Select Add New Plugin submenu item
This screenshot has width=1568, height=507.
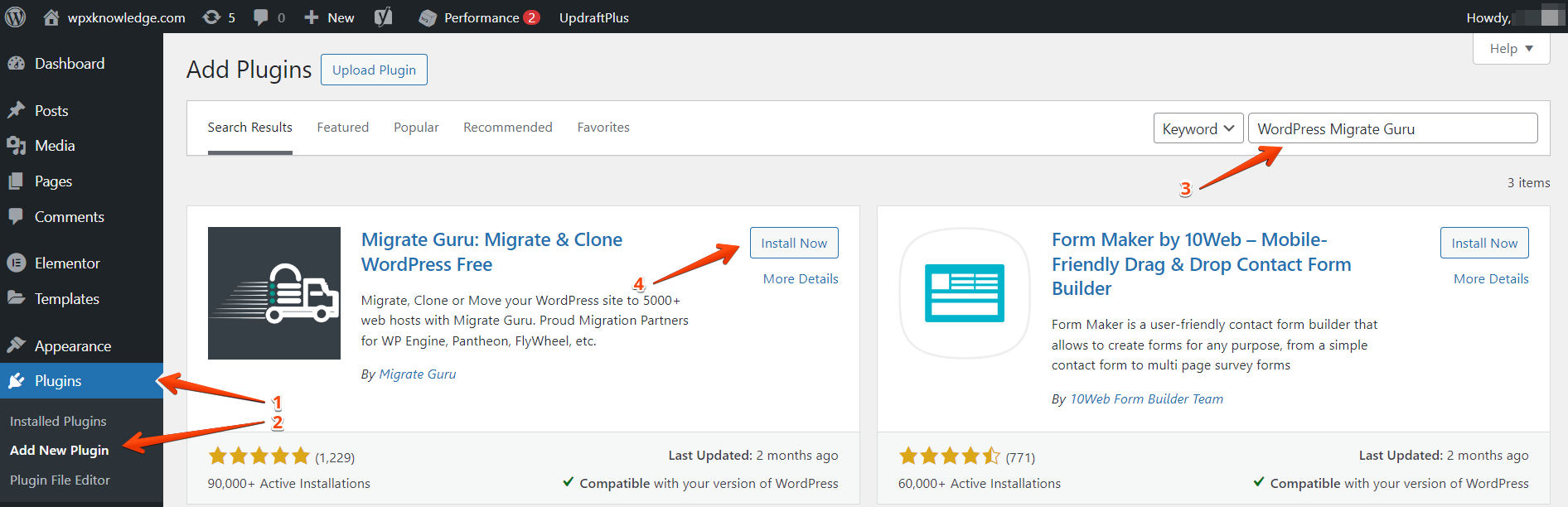click(60, 450)
